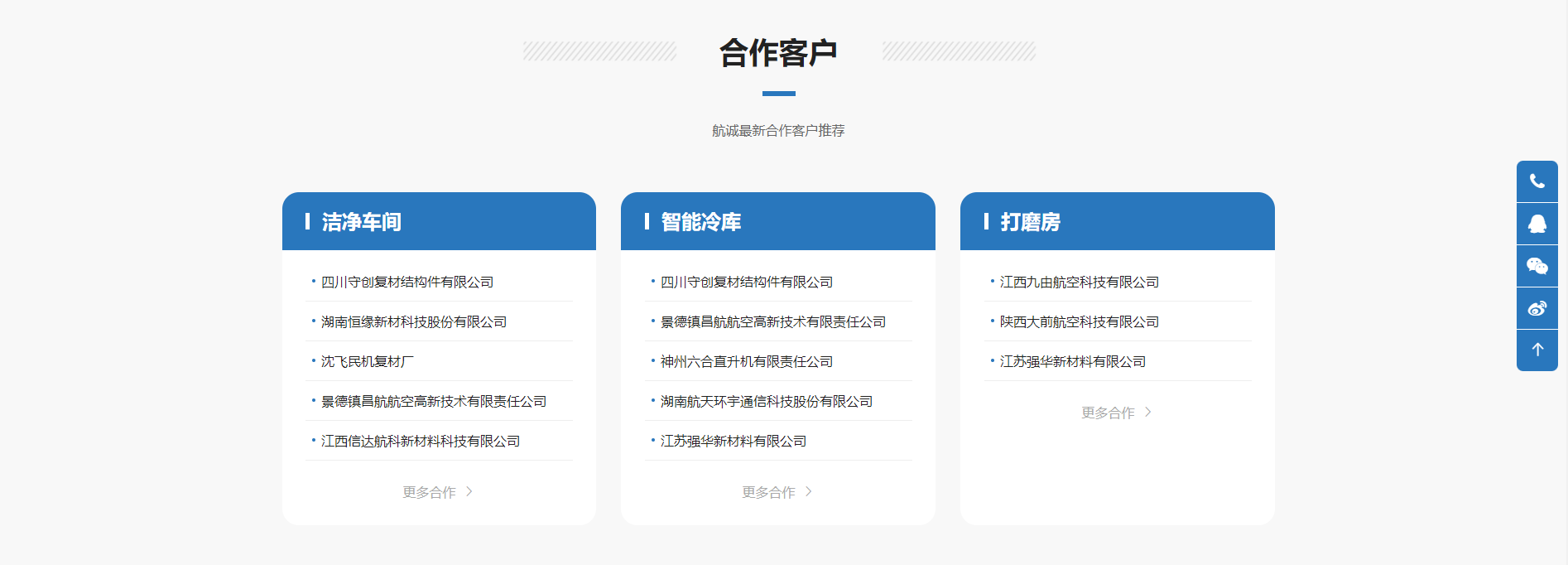
Task: Click 江苏强华新材料有限公司 in 智能冷库 list
Action: 733,442
